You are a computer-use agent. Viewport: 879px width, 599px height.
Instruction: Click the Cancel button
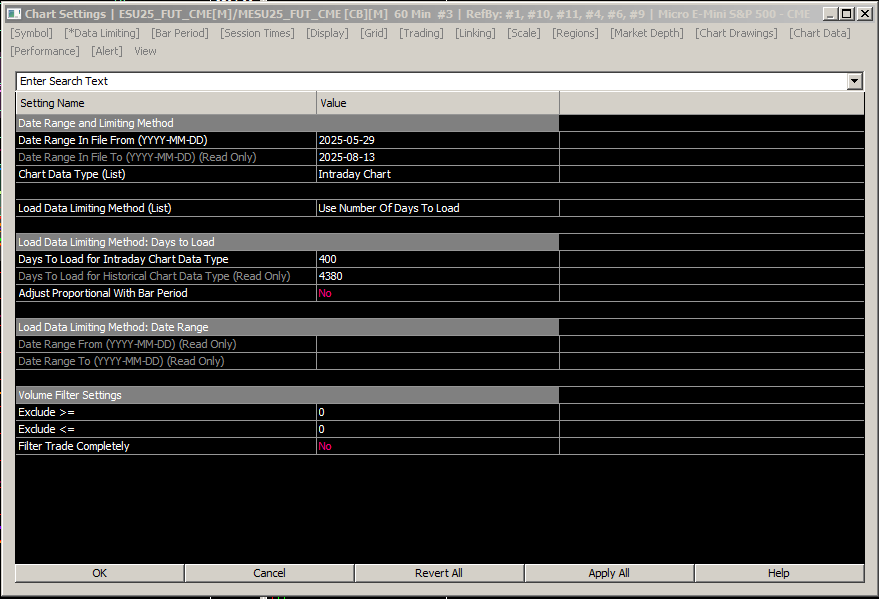[x=269, y=573]
